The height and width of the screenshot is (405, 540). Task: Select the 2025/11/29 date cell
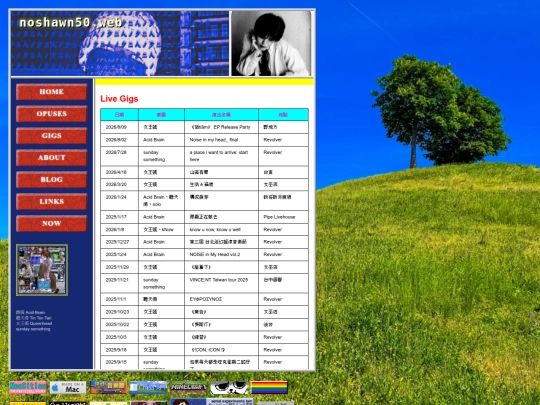click(x=120, y=267)
